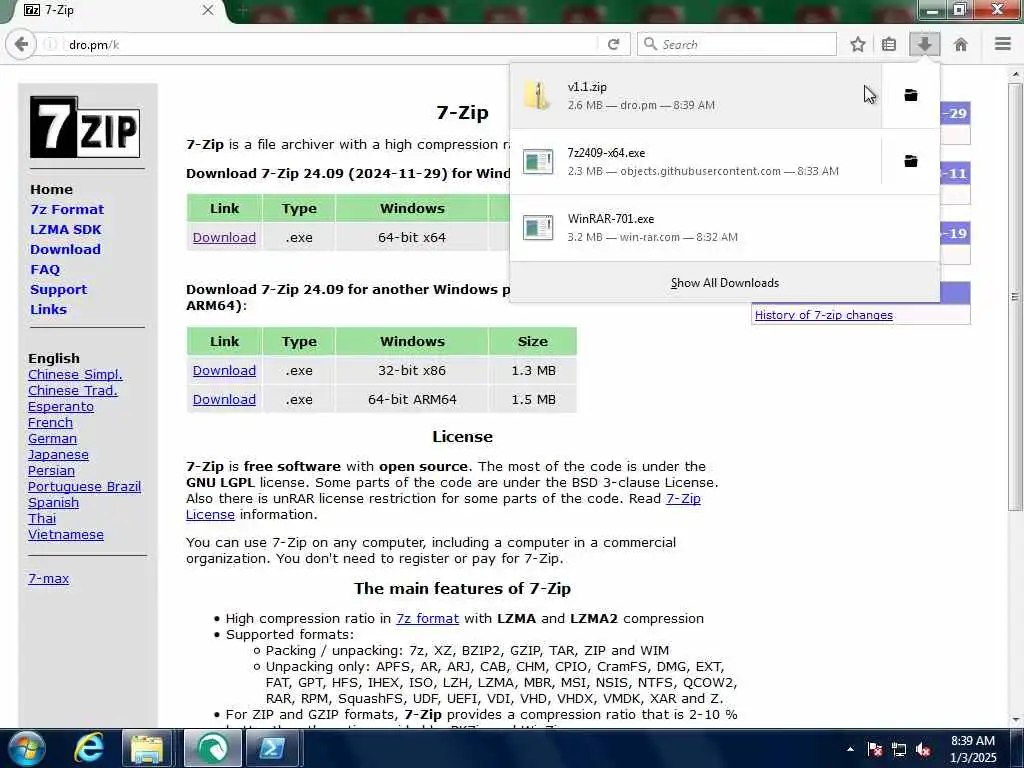Image resolution: width=1024 pixels, height=768 pixels.
Task: Open containing folder for 7z2409-x64.exe
Action: [910, 161]
